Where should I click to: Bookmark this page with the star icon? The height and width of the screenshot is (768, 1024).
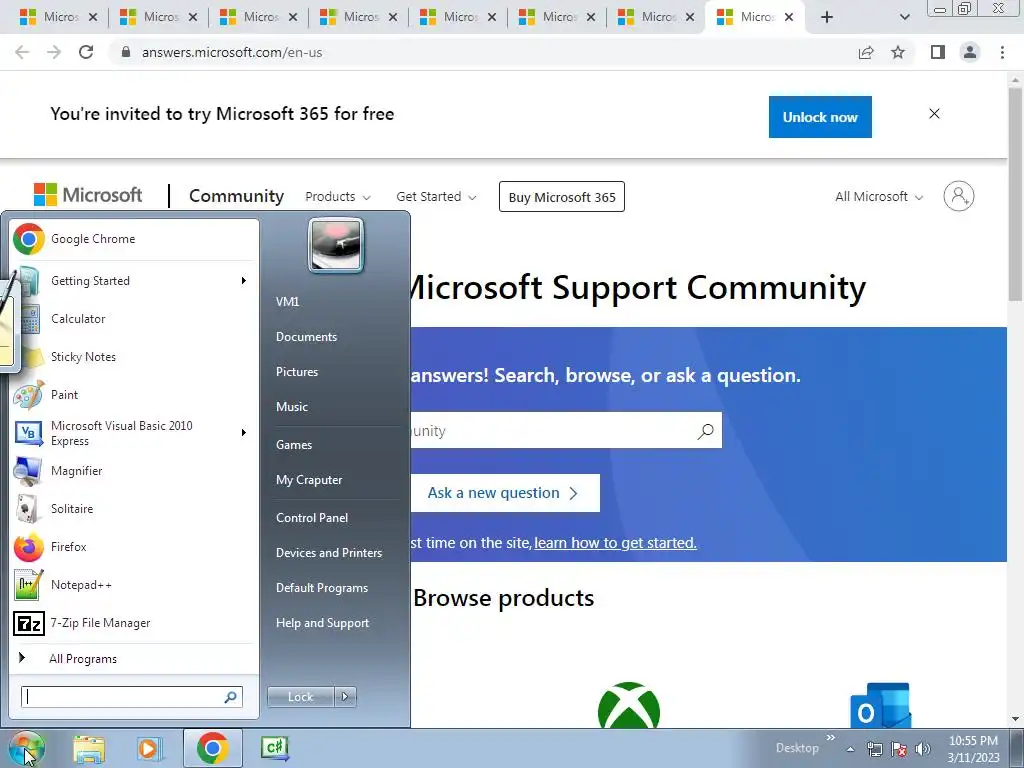pyautogui.click(x=898, y=52)
